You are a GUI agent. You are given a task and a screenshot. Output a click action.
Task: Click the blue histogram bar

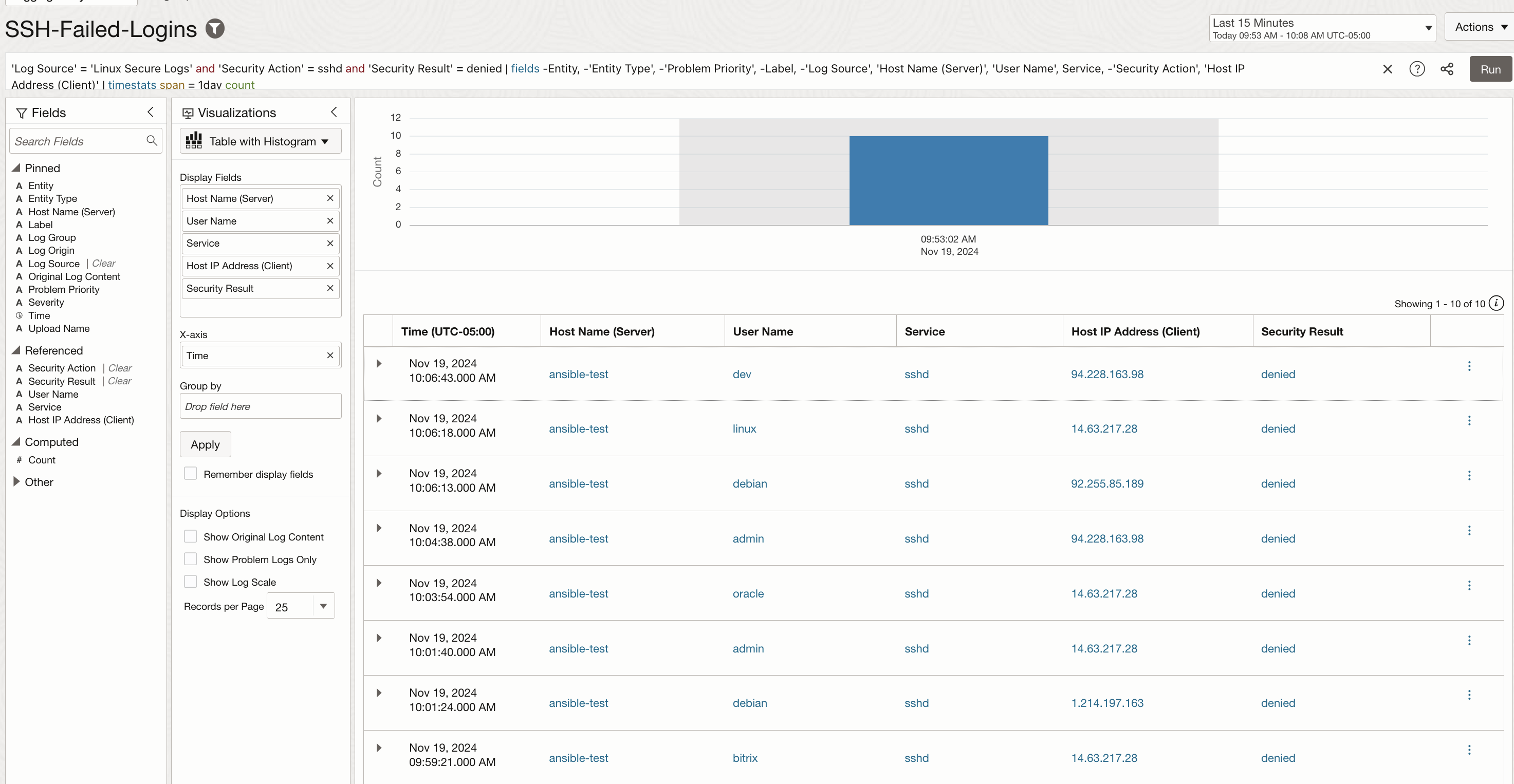point(948,180)
